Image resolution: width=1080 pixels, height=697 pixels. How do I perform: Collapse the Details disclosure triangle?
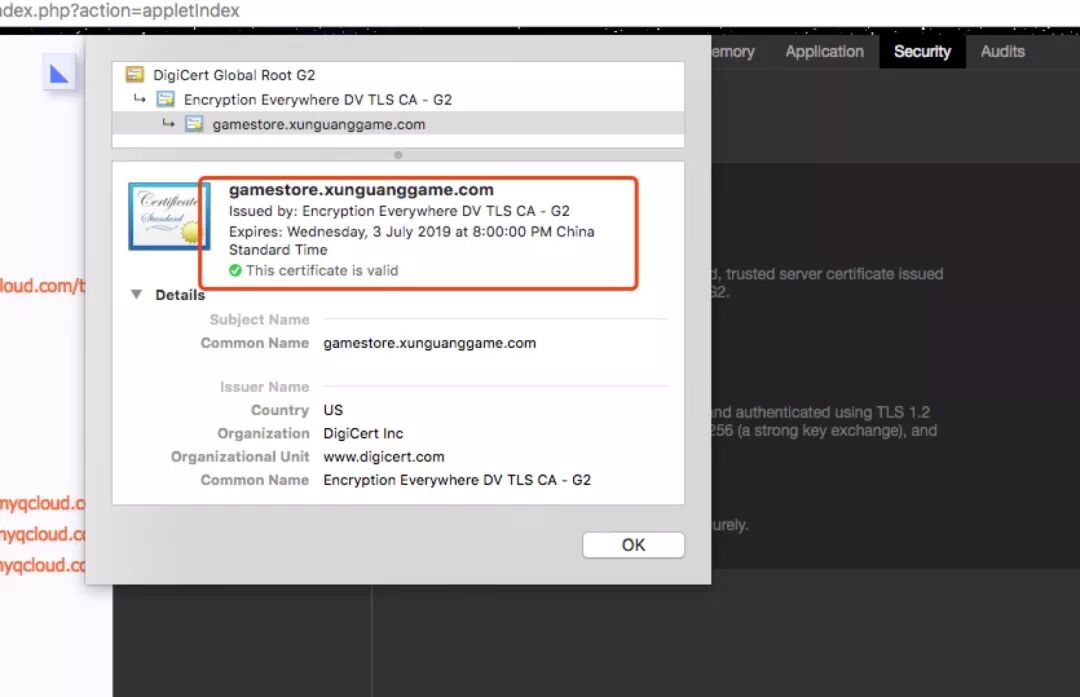click(136, 295)
